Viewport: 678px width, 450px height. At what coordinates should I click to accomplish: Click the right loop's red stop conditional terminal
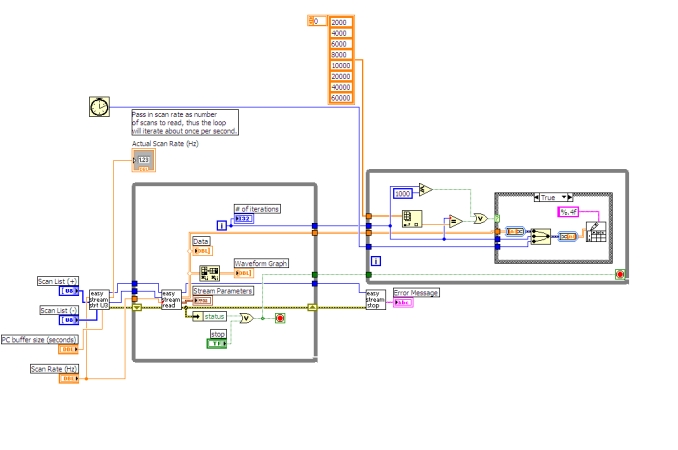(x=620, y=274)
